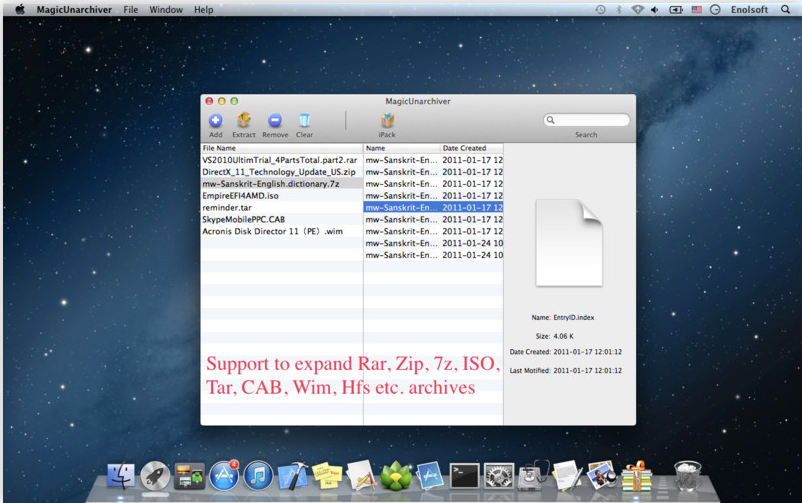Click the Last Modified value in info pane
Image resolution: width=802 pixels, height=503 pixels.
click(x=588, y=370)
